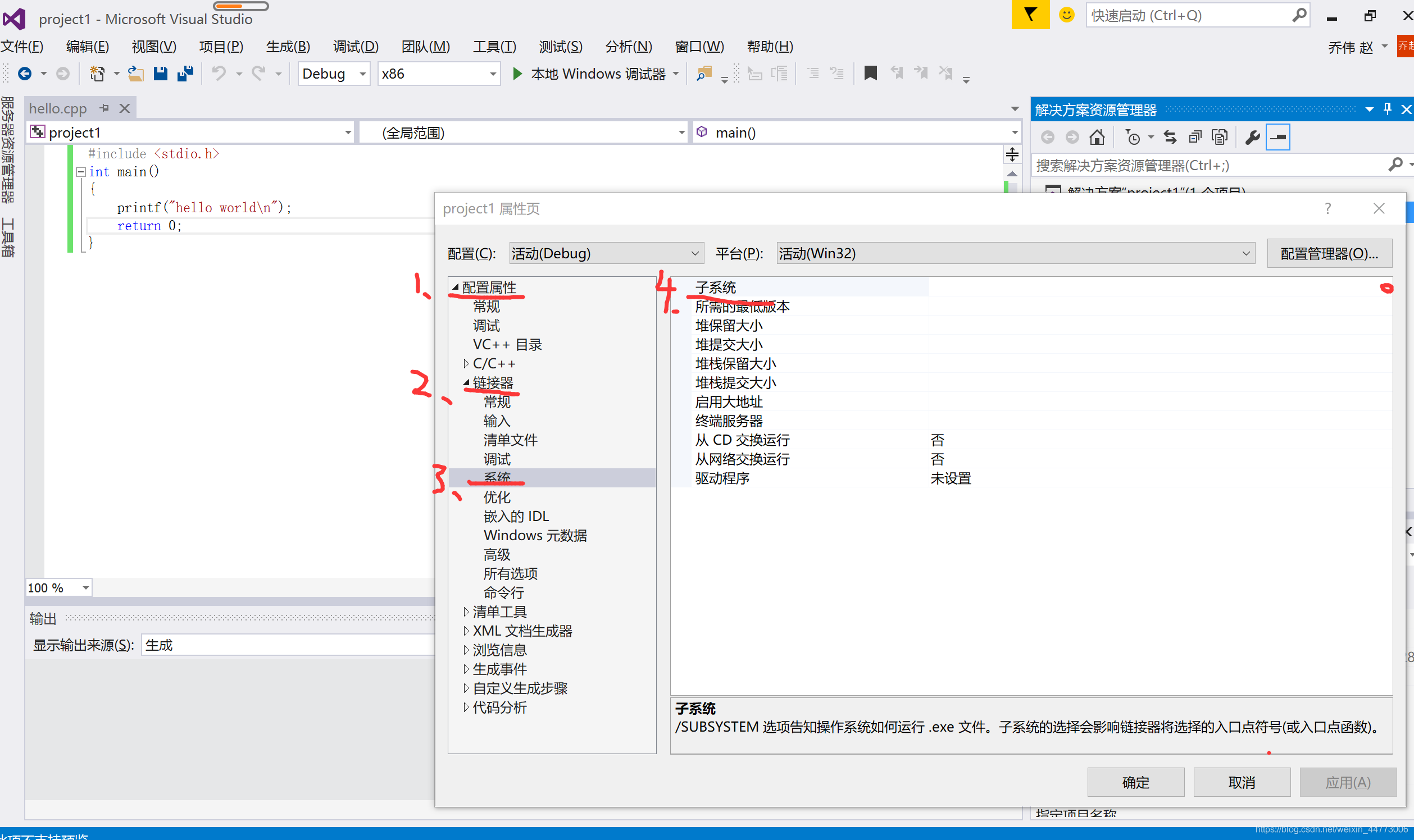Viewport: 1414px width, 840px height.
Task: Send feedback via the smiley icon
Action: coord(1066,15)
